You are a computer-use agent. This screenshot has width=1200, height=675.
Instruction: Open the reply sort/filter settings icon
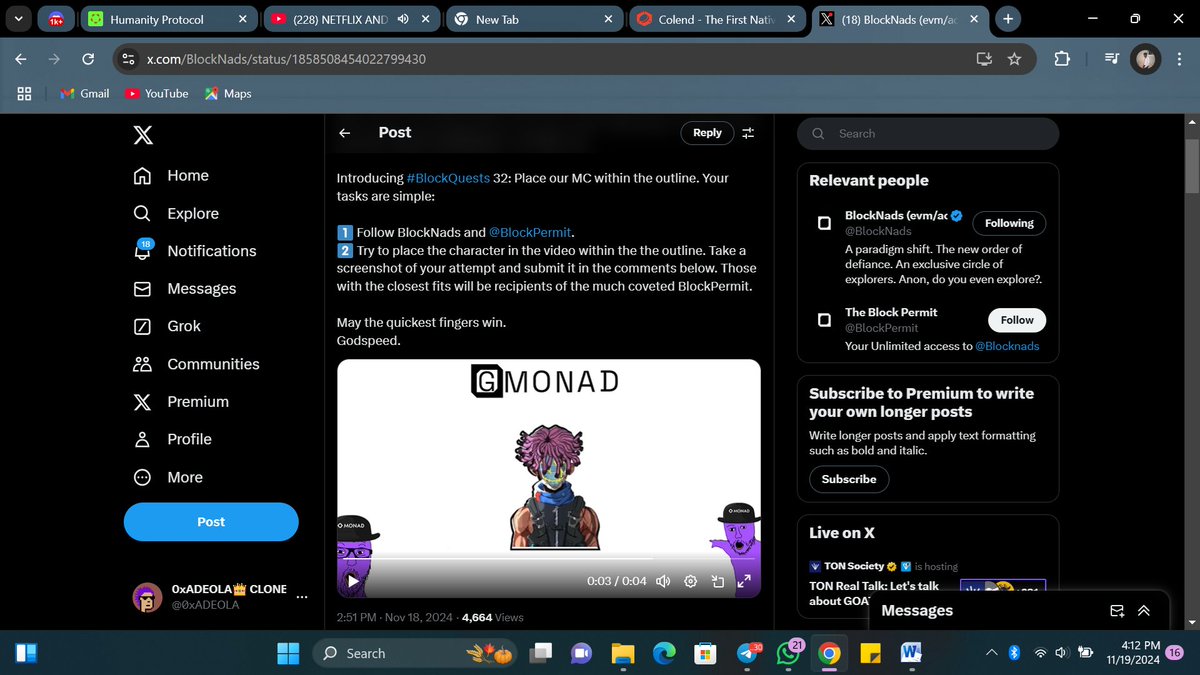(748, 133)
